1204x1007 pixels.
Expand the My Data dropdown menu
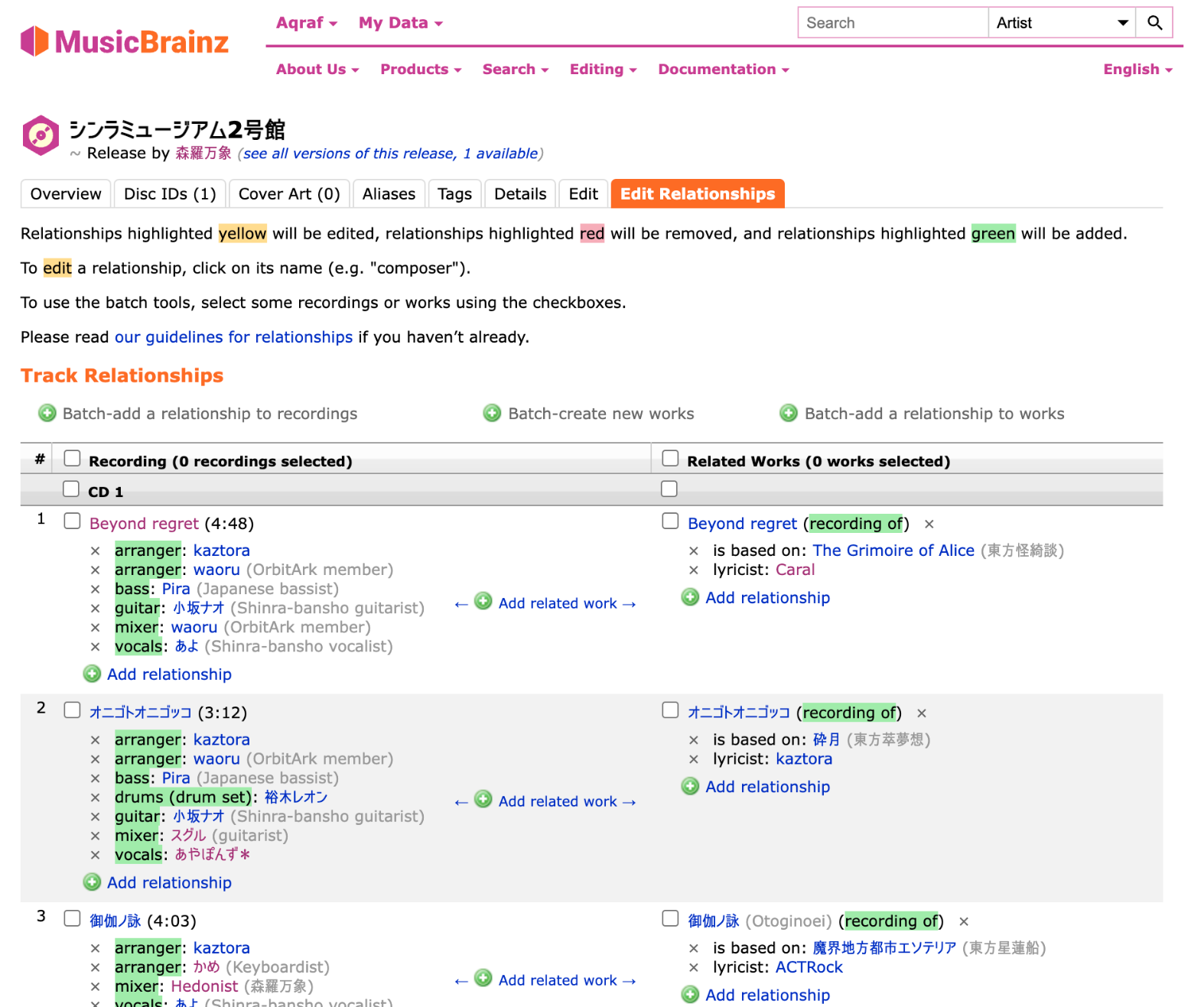click(400, 23)
